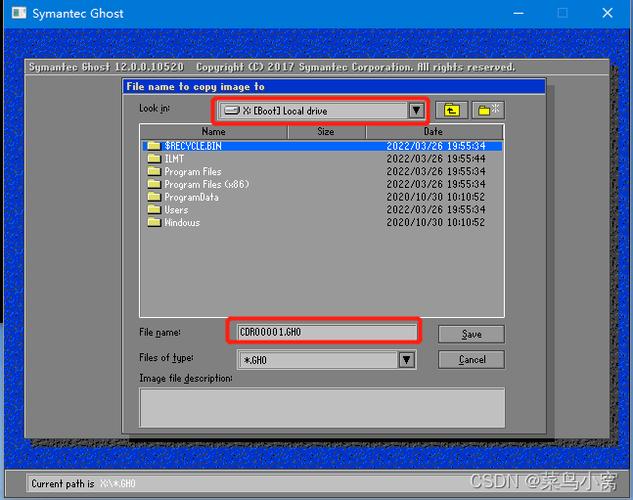Screen dimensions: 633x500
Task: Click the Current path status bar text
Action: point(83,483)
